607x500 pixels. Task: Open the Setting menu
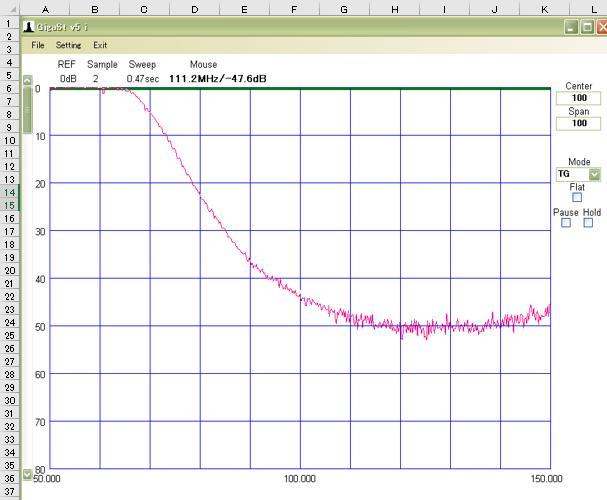pos(68,45)
